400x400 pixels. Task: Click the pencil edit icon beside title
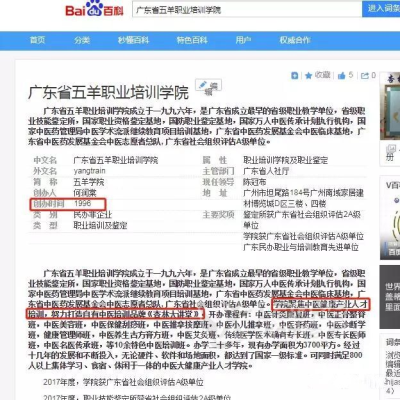(202, 85)
